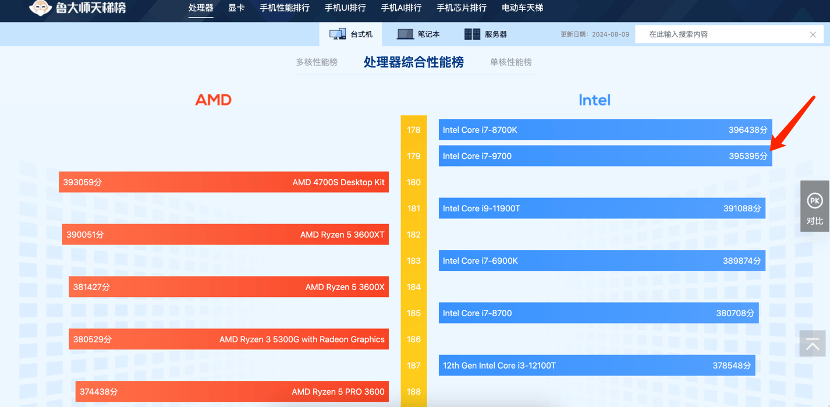Click rank number 183
Viewport: 830px width, 408px height.
413,261
